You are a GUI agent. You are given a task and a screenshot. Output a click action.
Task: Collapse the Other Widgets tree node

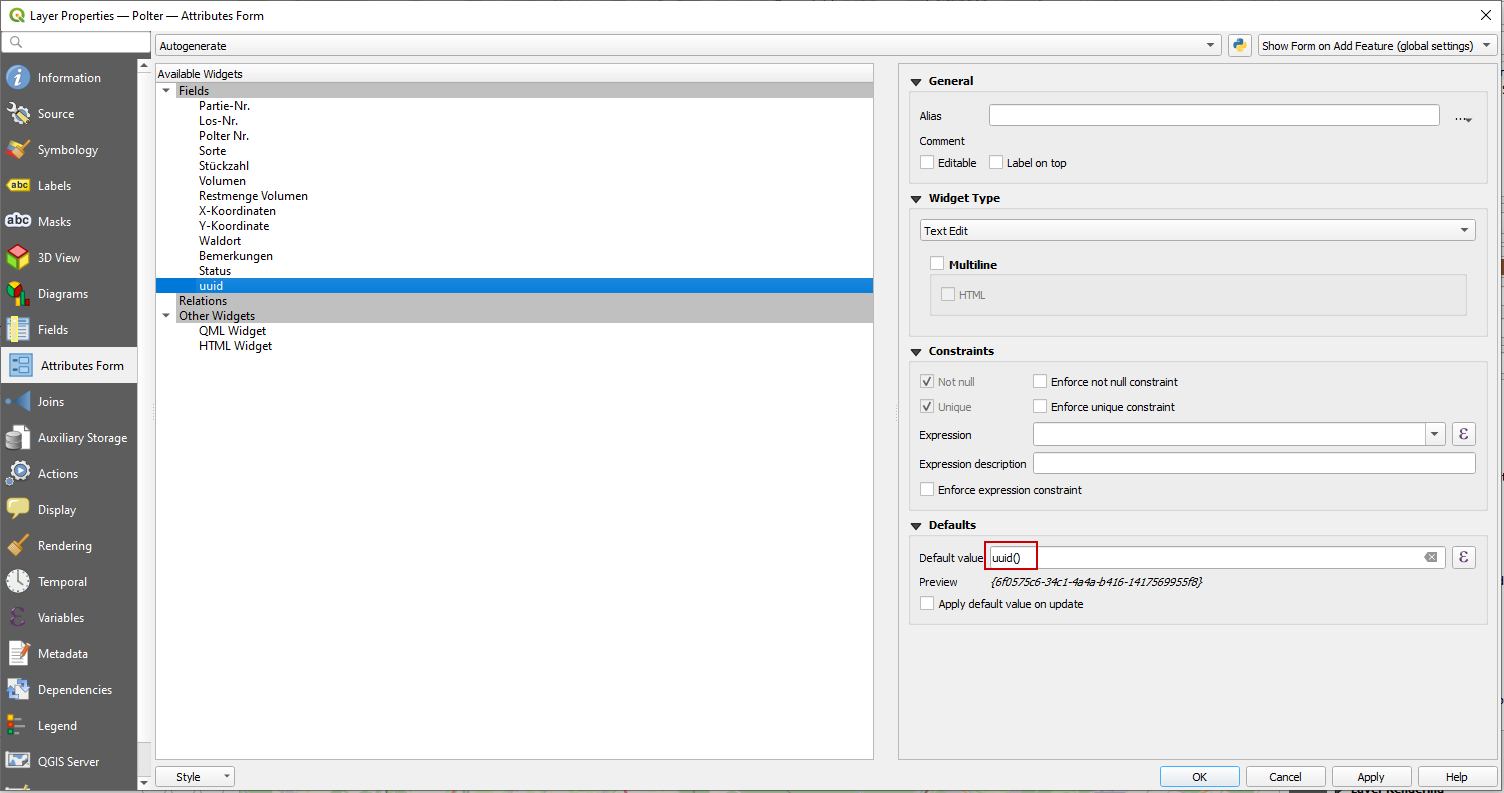[166, 316]
